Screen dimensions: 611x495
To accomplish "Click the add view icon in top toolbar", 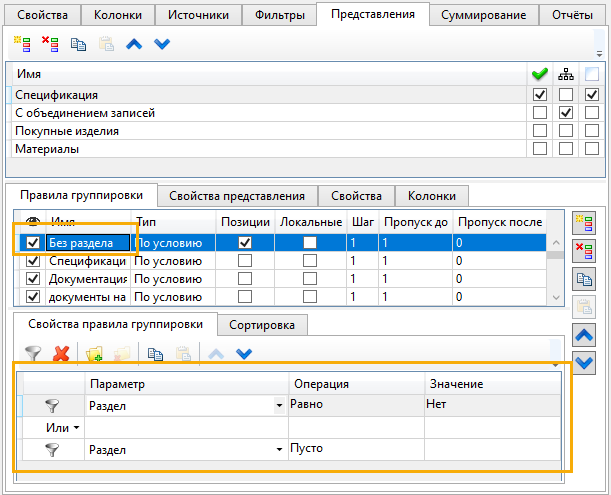I will pyautogui.click(x=22, y=45).
